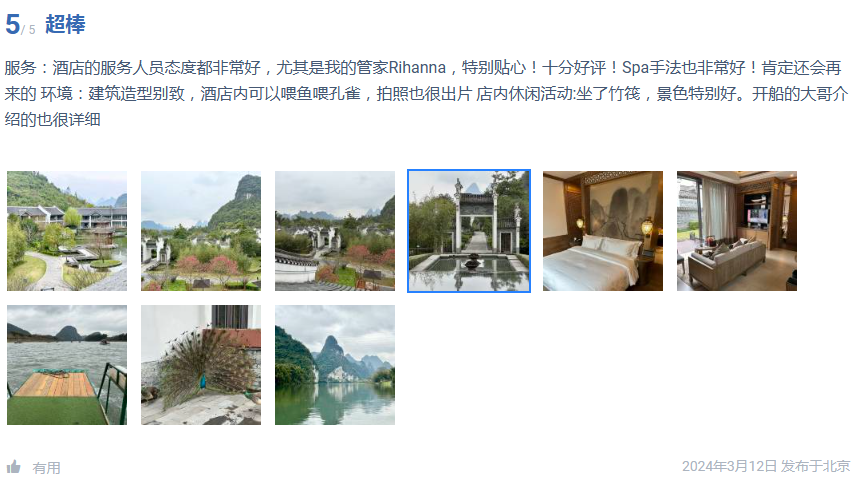This screenshot has height=481, width=864.
Task: Click the review text mentioning Rihanna
Action: click(423, 68)
